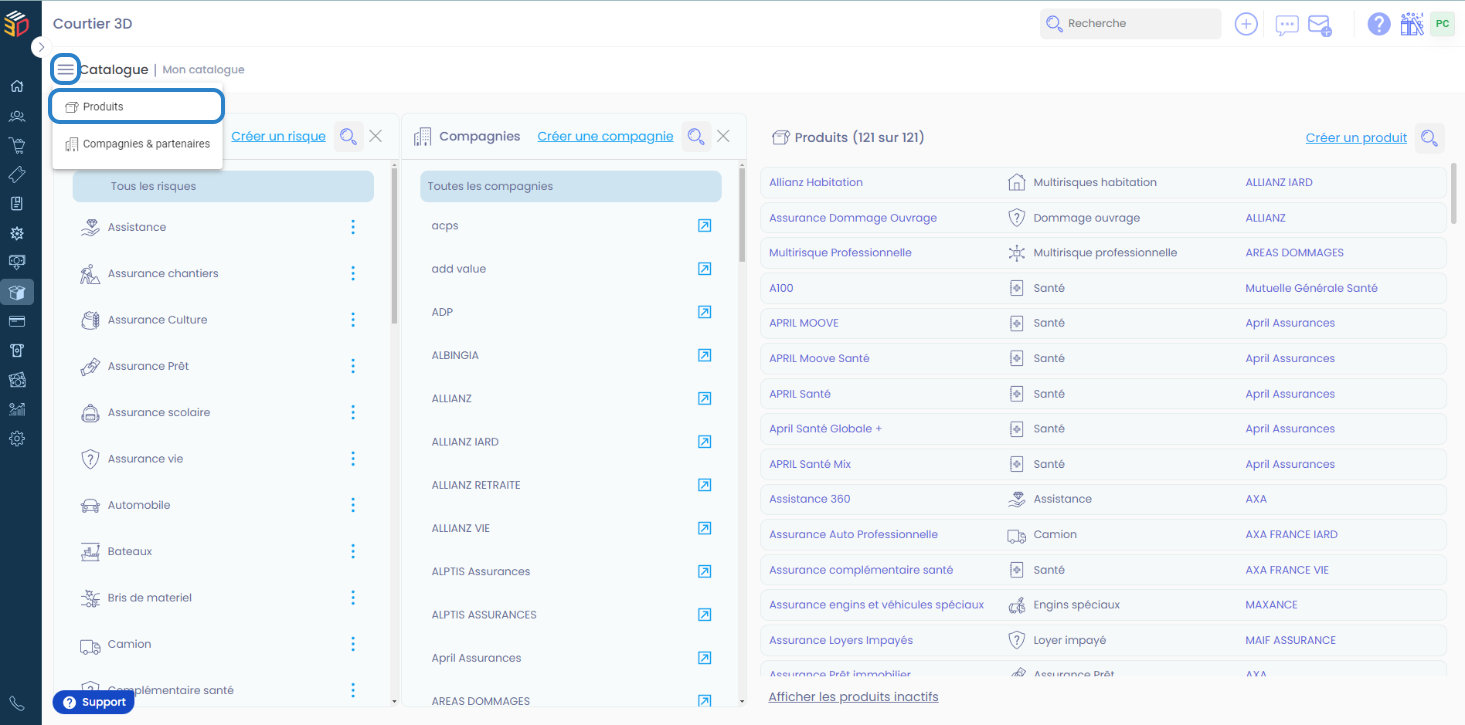
Task: Click the new email envelope icon
Action: point(1319,25)
